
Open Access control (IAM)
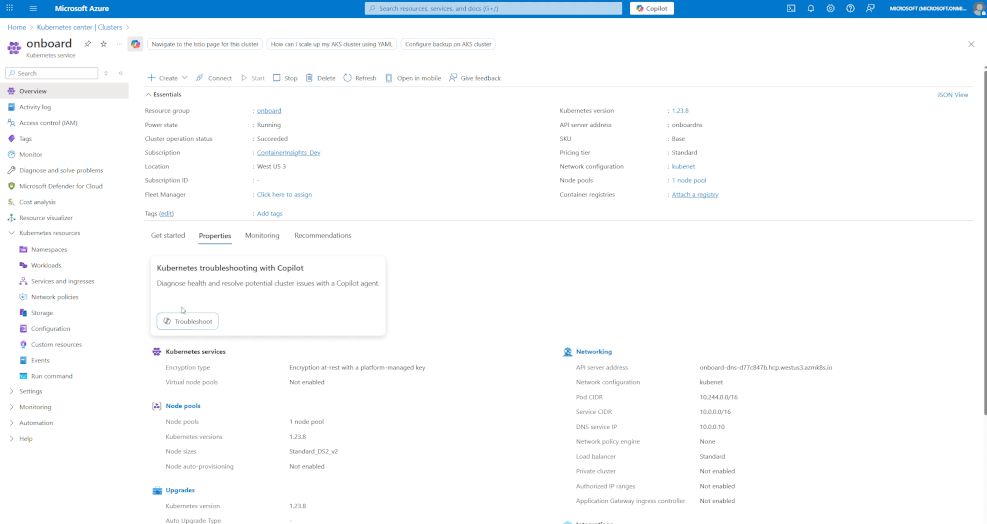tap(48, 123)
